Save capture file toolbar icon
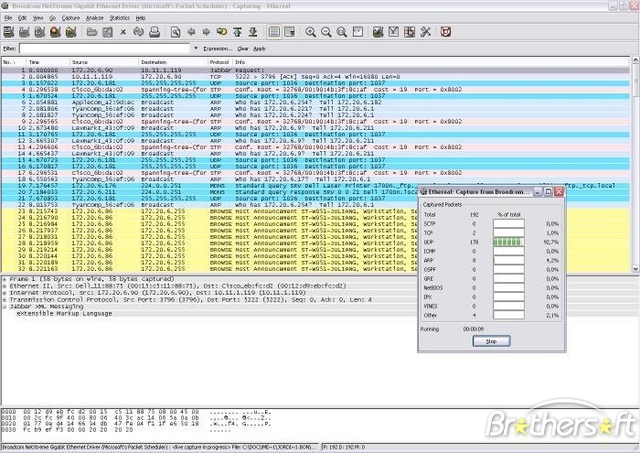This screenshot has width=640, height=453. [x=107, y=32]
